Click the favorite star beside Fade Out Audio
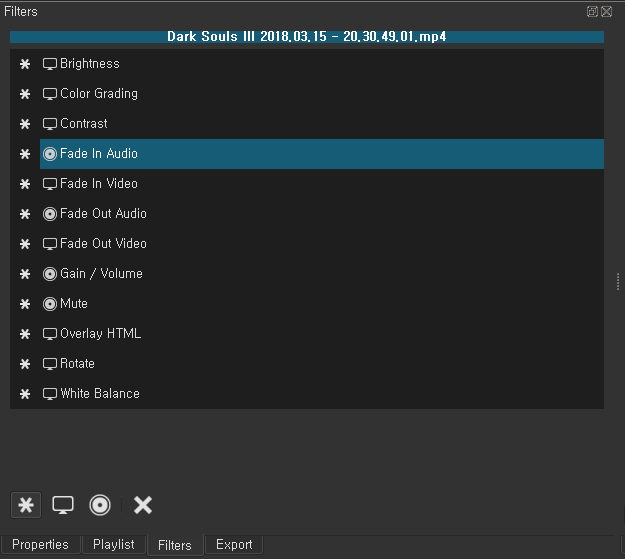This screenshot has height=559, width=625. 25,214
